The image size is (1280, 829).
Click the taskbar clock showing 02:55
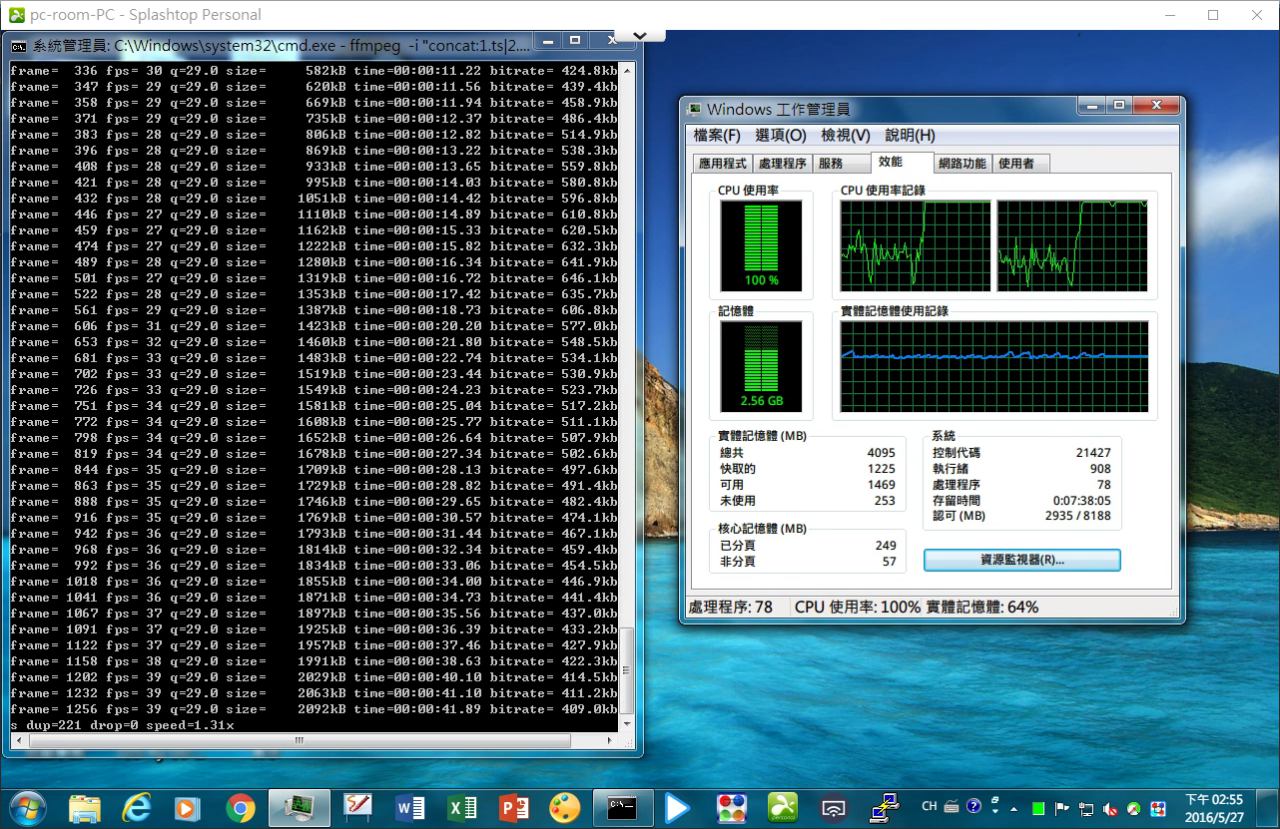[x=1213, y=807]
